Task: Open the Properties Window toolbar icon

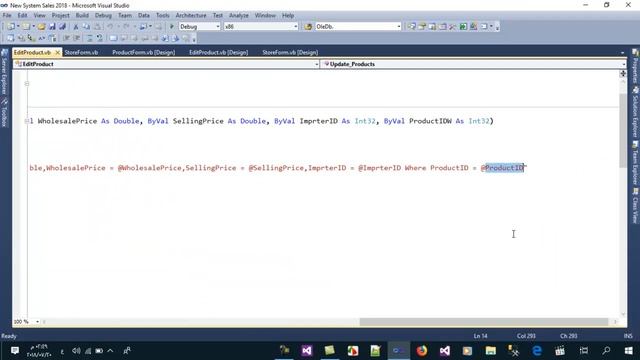Action: click(x=422, y=27)
